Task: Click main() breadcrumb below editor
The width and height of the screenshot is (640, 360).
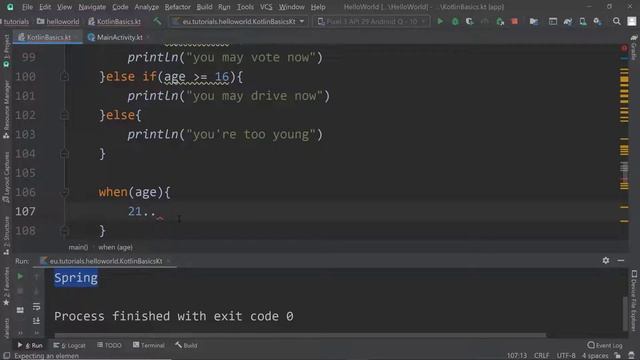Action: point(78,247)
